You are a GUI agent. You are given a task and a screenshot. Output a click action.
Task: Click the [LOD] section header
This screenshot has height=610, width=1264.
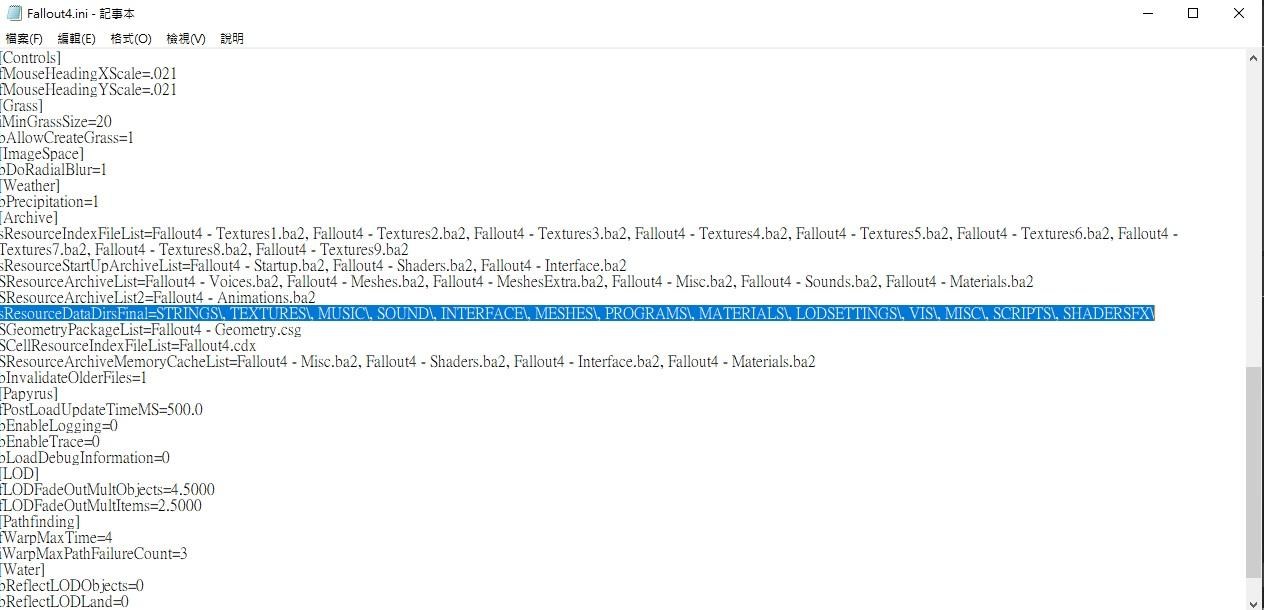20,474
